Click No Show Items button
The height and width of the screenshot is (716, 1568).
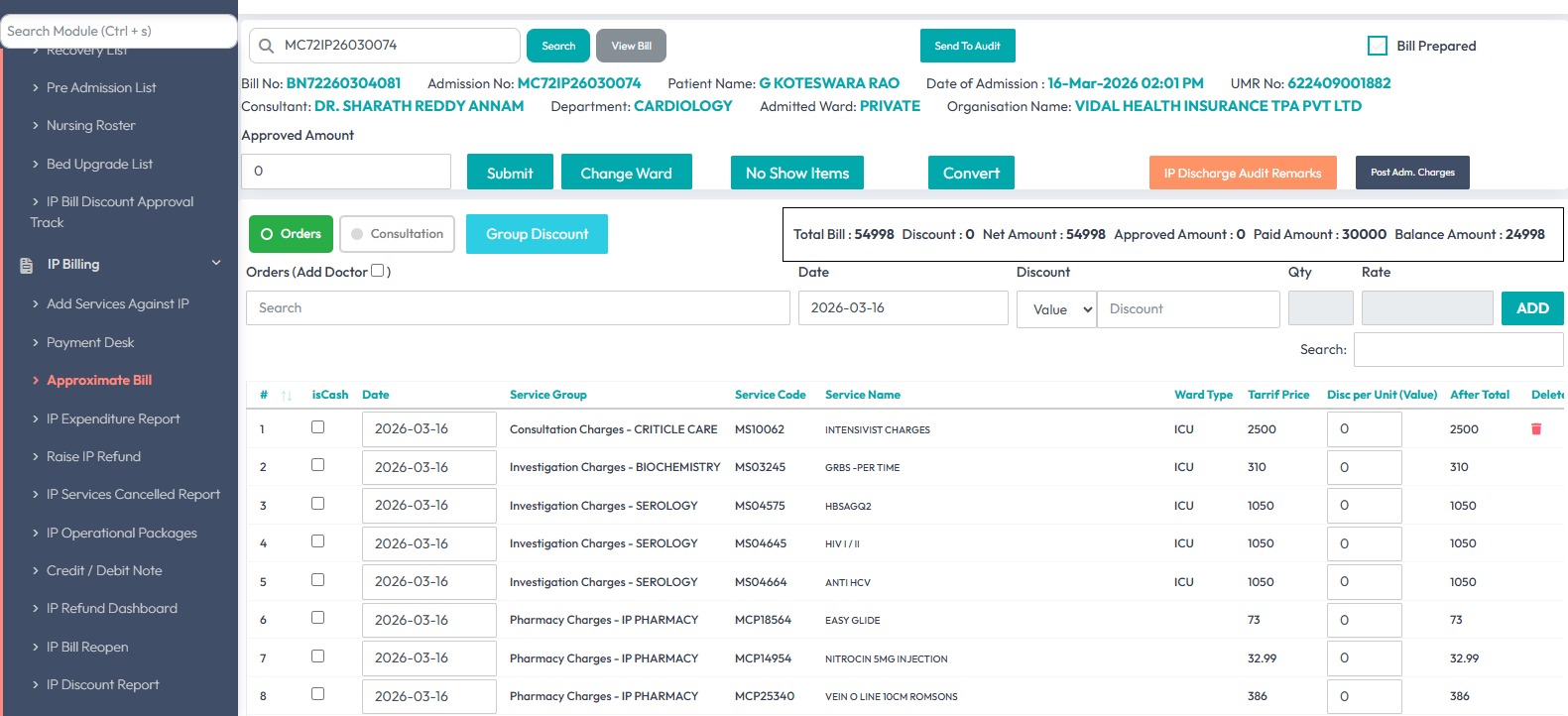[x=797, y=173]
